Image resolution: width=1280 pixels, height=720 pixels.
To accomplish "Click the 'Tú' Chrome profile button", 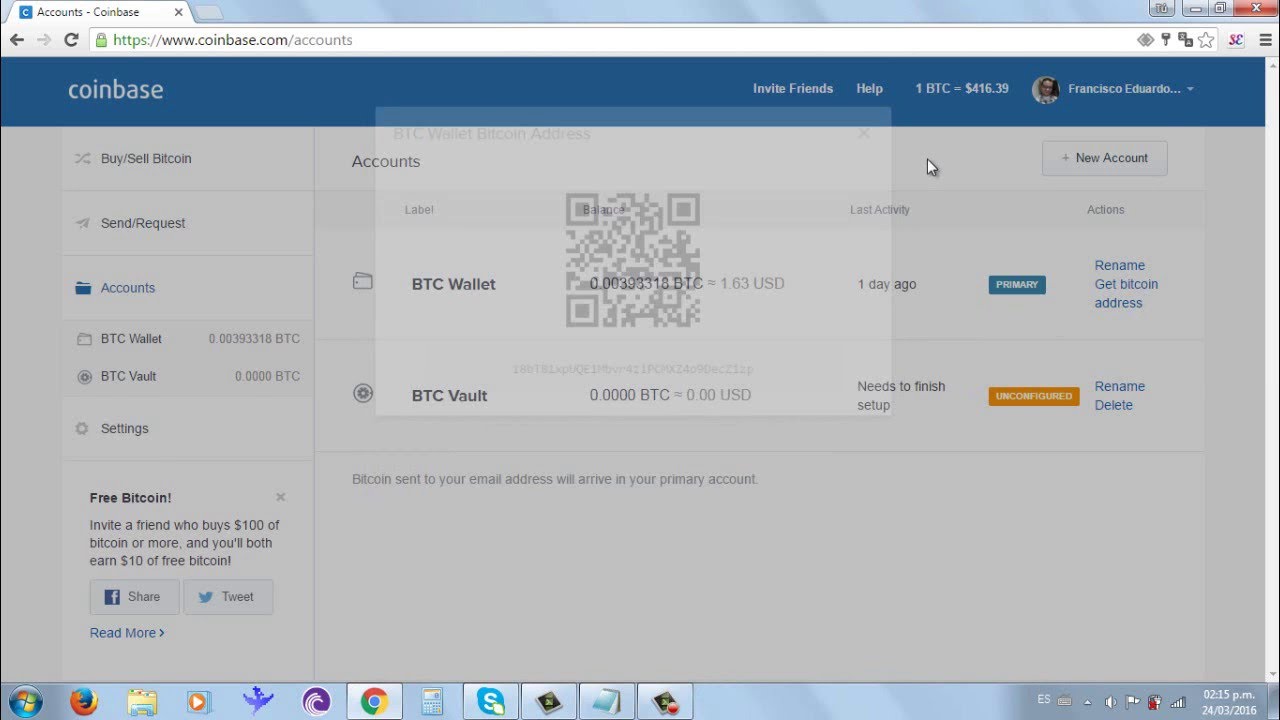I will tap(1162, 8).
